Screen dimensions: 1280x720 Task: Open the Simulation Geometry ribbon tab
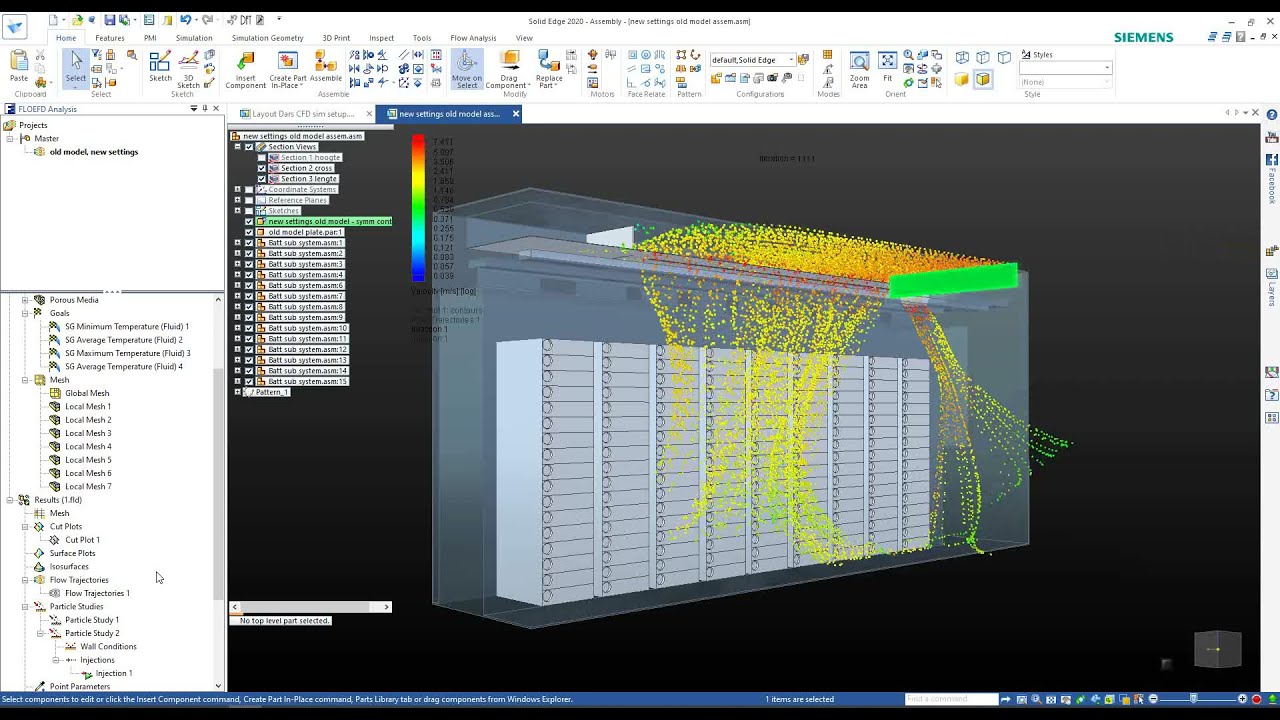(267, 38)
